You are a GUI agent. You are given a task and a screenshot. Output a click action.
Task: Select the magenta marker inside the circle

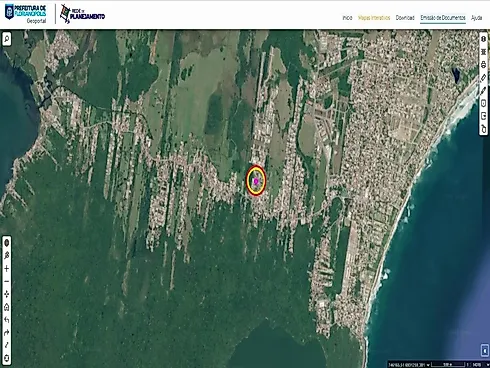tap(256, 181)
